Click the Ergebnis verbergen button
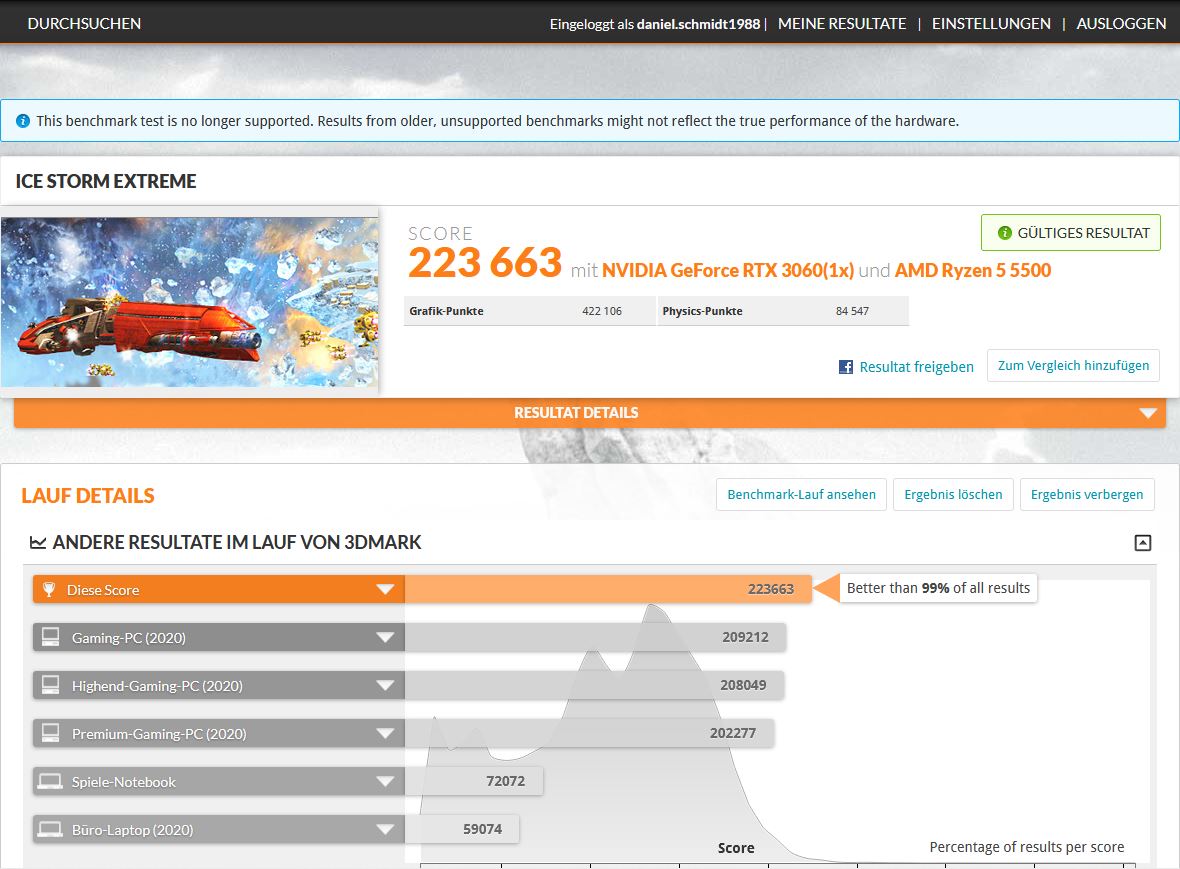 coord(1087,494)
